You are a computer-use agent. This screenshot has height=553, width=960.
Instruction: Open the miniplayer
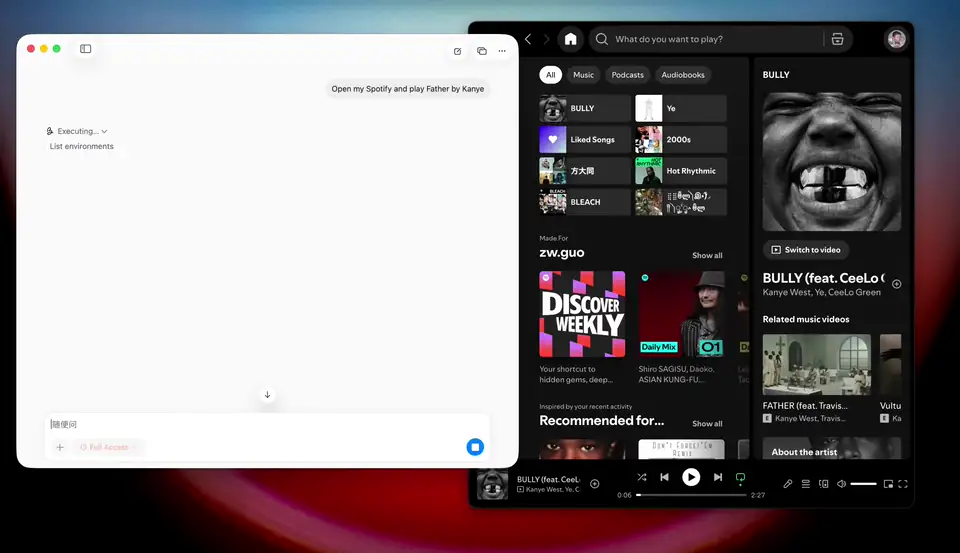point(888,484)
